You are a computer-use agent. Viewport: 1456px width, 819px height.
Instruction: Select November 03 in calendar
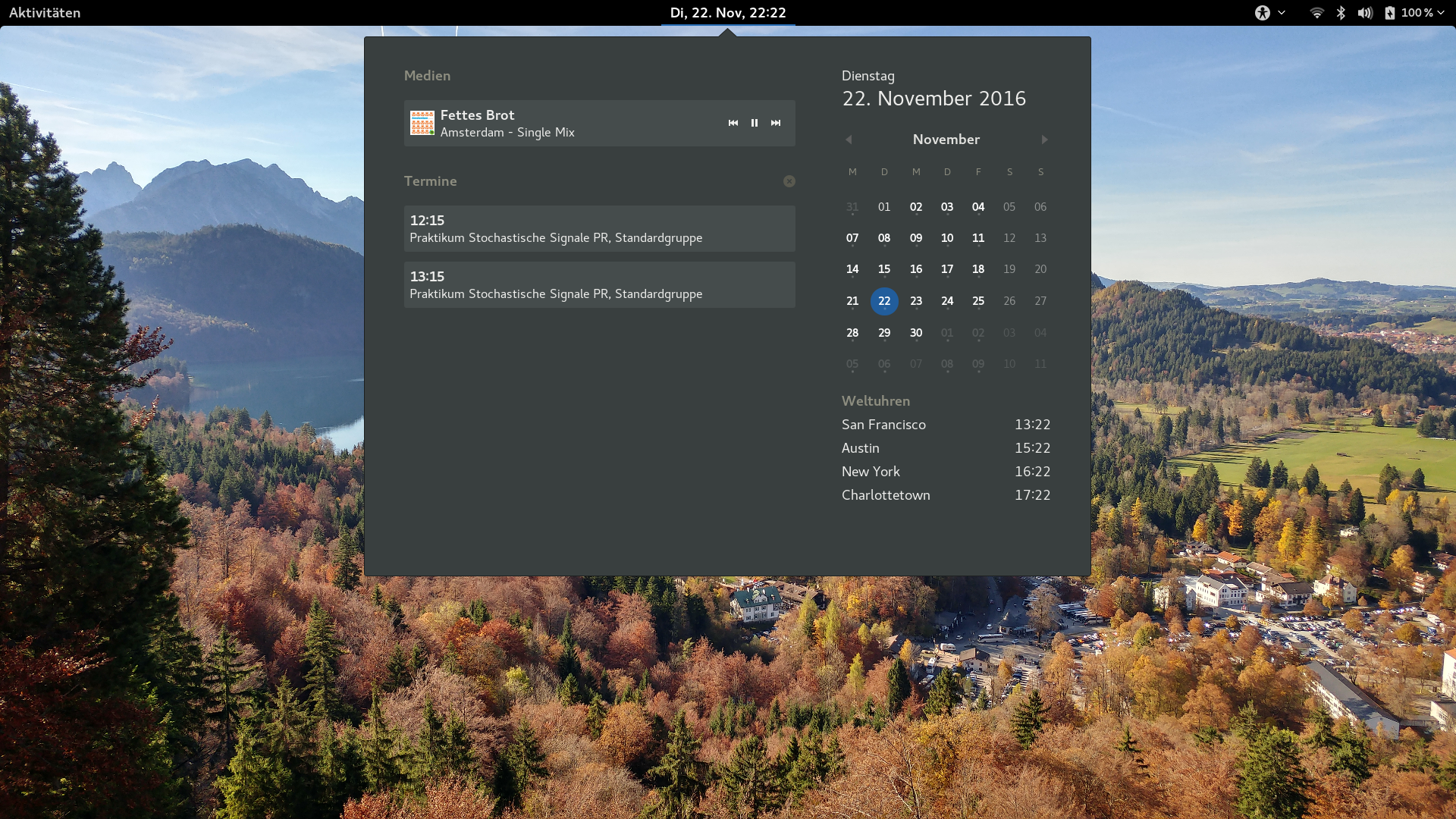[x=947, y=207]
